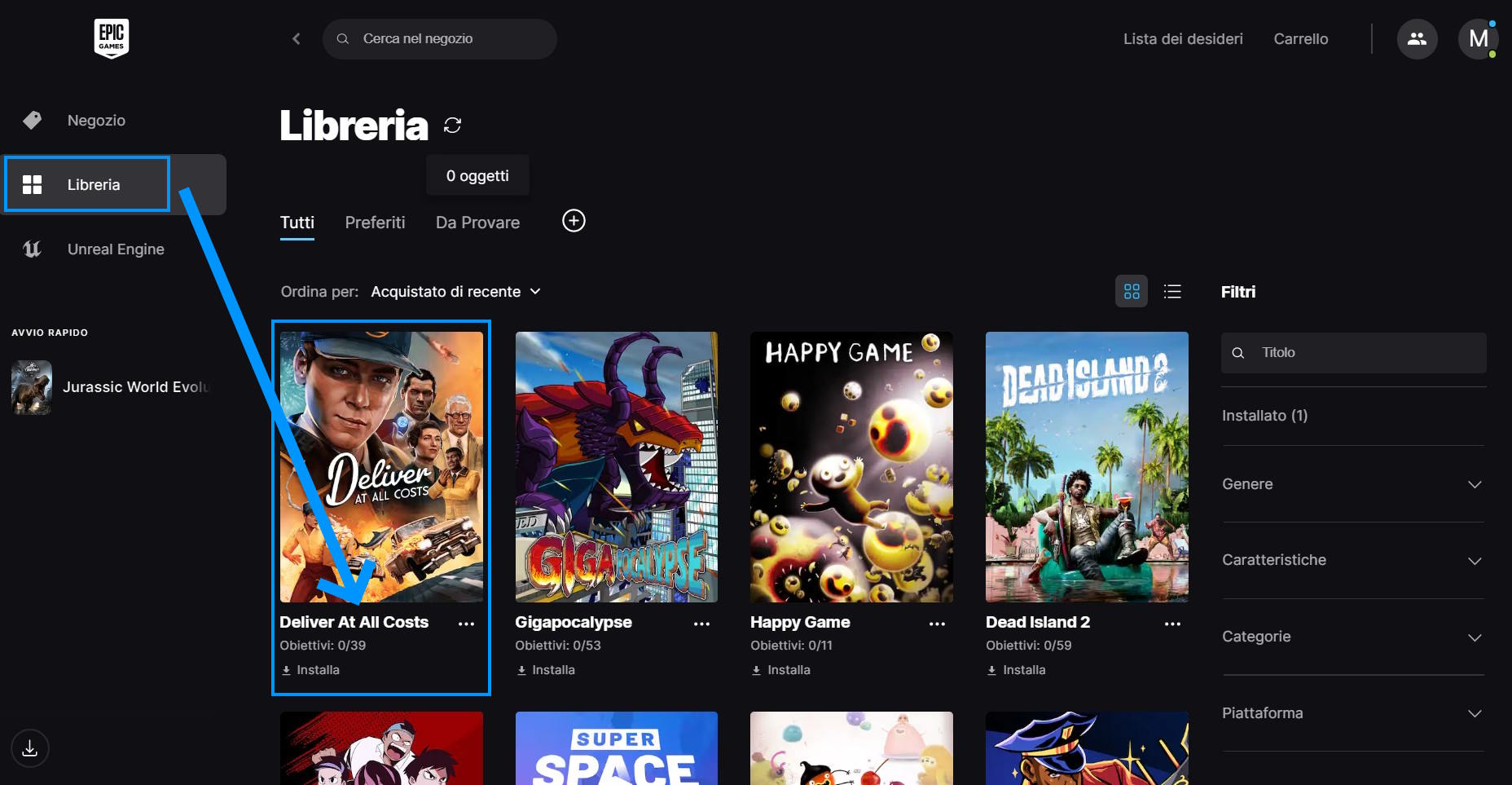1512x785 pixels.
Task: Click the Obiettivi: 0/59 text
Action: (1029, 646)
